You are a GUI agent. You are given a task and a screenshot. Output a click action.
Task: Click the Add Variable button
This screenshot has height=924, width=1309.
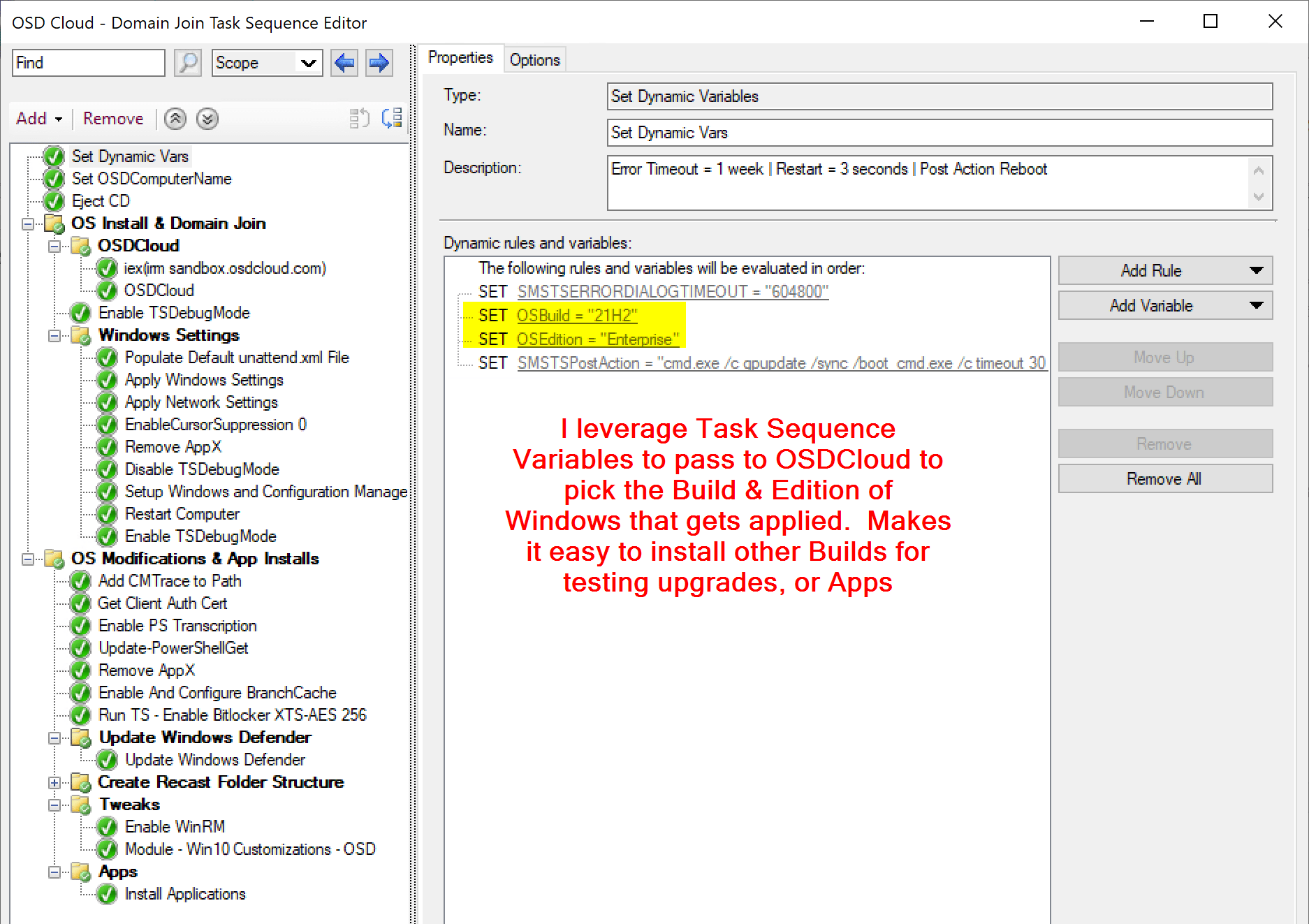point(1164,306)
